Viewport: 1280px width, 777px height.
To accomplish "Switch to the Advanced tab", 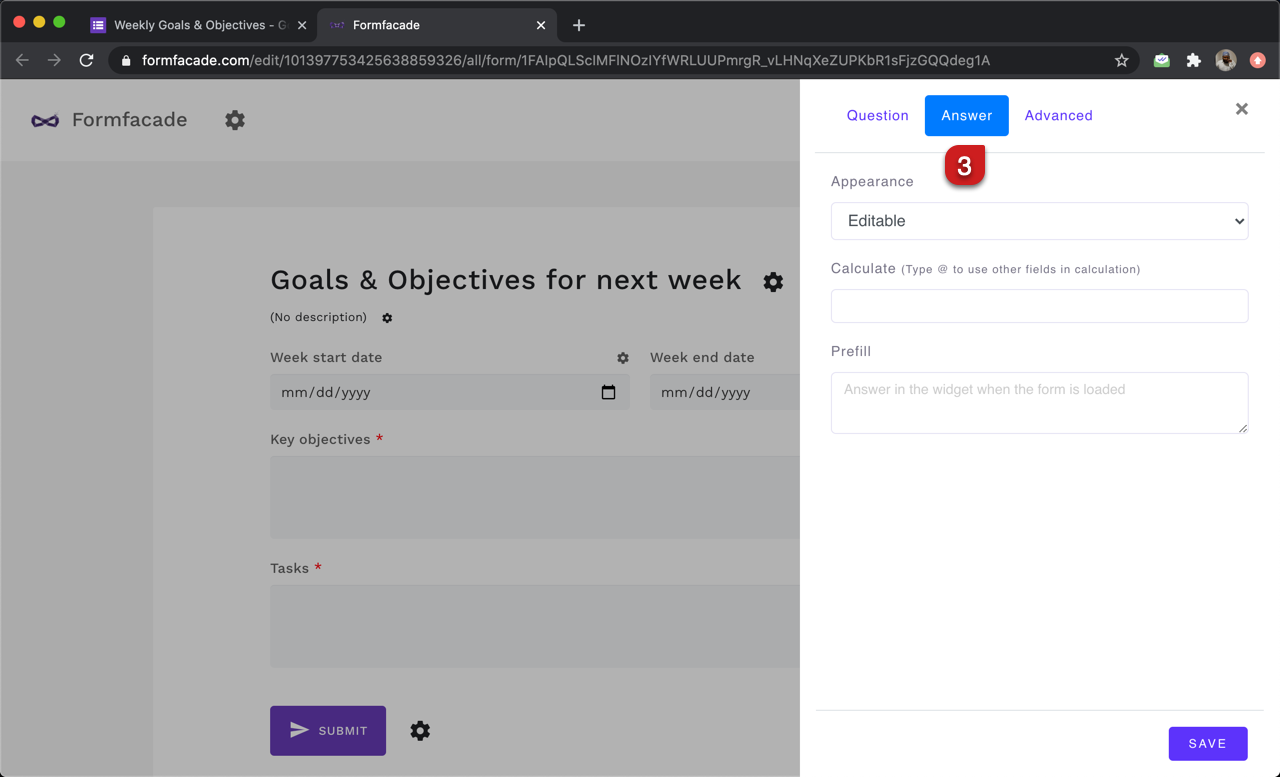I will click(1058, 116).
